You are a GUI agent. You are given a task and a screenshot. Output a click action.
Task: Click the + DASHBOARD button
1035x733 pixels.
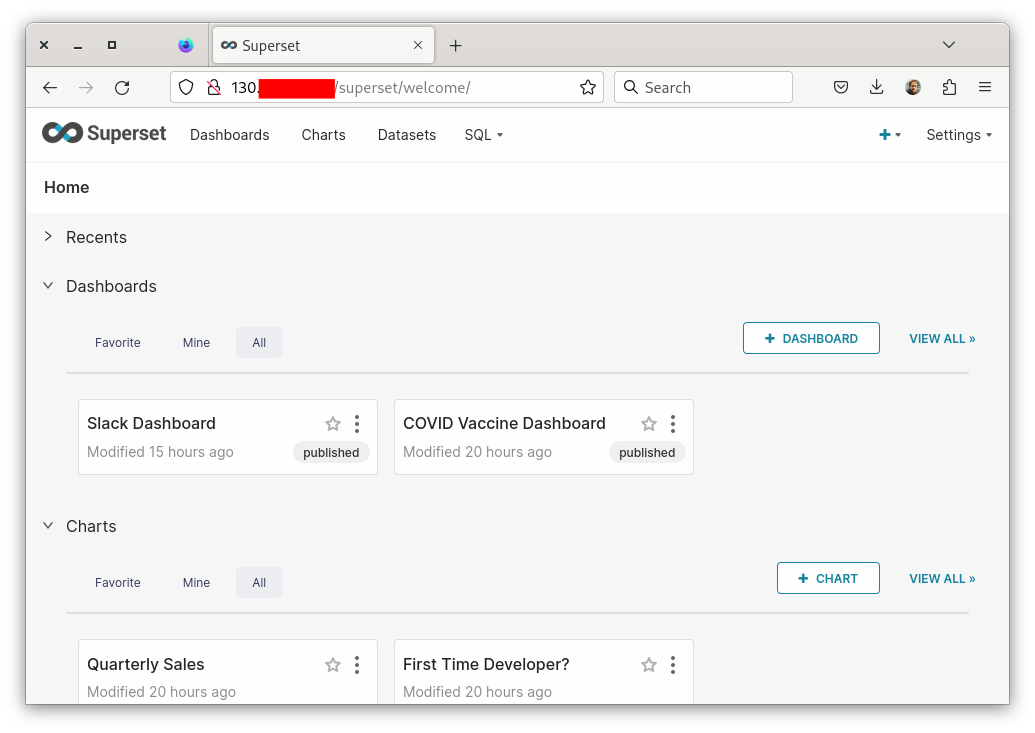click(x=811, y=338)
